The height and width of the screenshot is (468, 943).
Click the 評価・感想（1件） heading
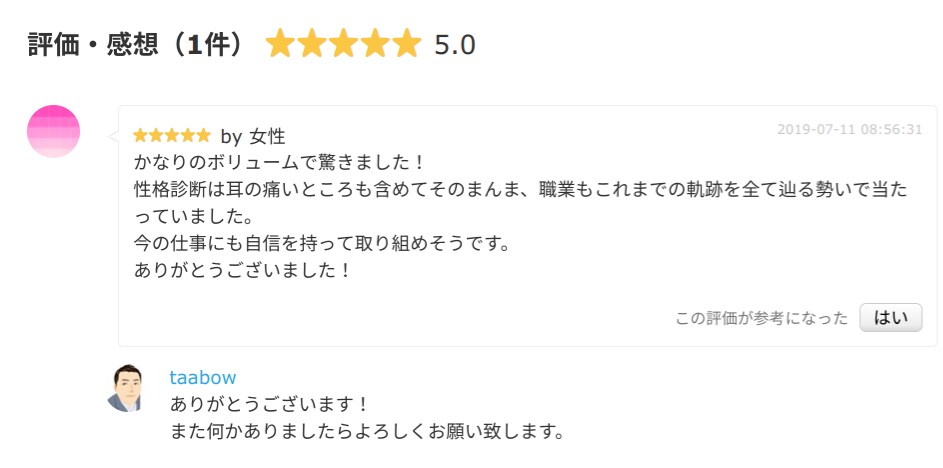[137, 45]
